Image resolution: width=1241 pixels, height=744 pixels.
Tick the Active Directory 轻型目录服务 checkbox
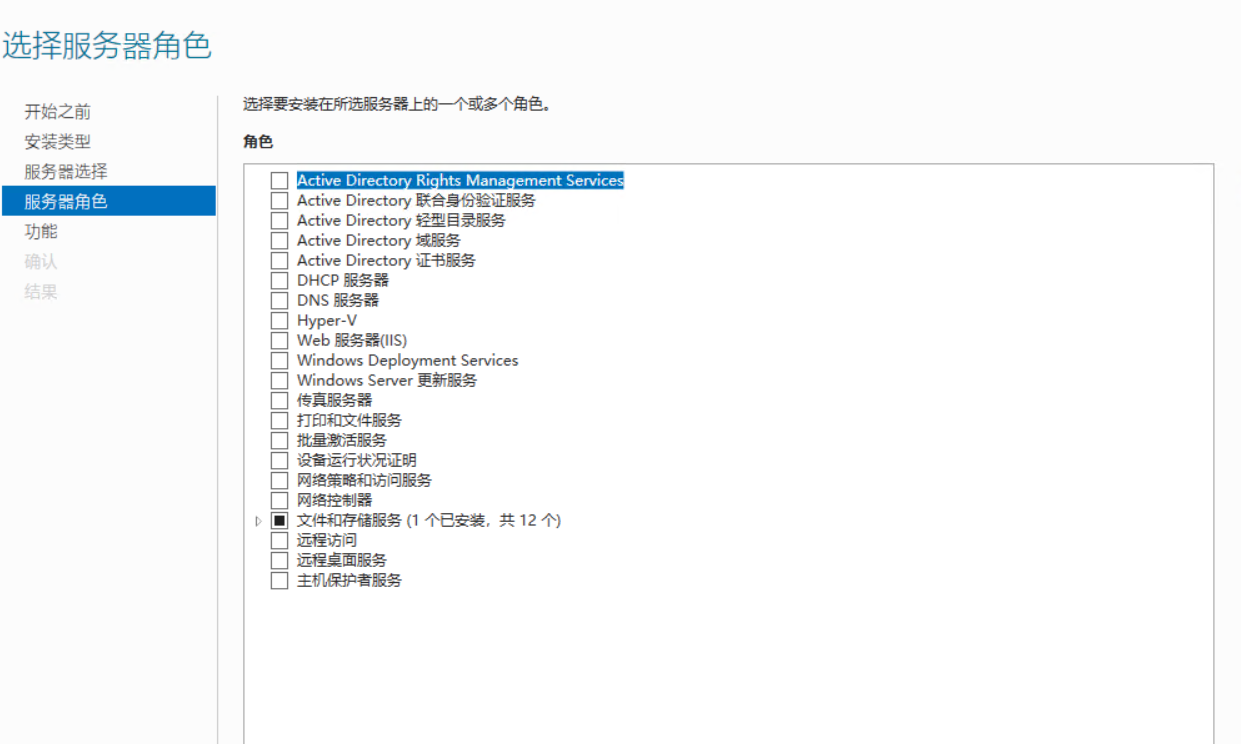(279, 221)
